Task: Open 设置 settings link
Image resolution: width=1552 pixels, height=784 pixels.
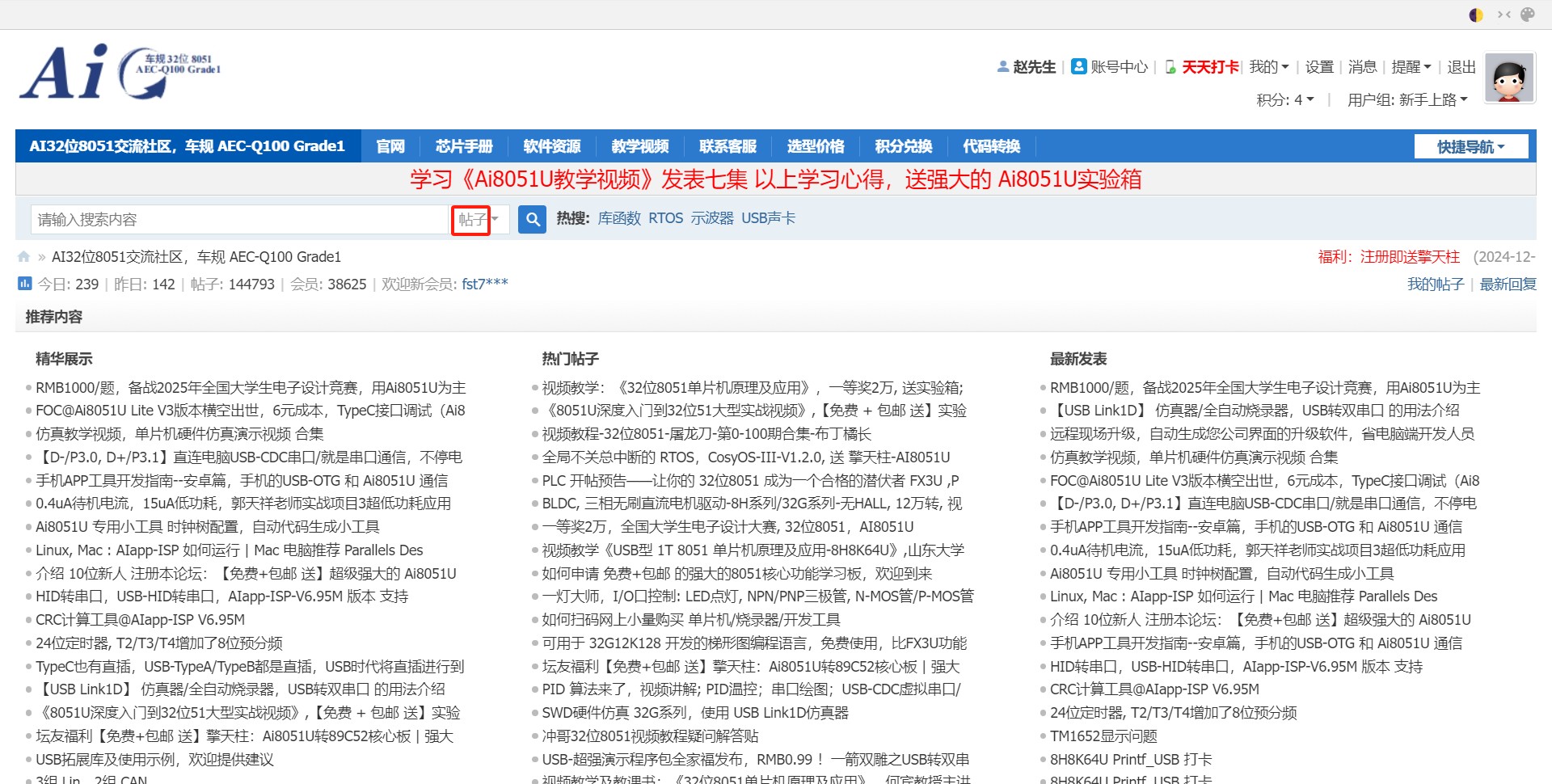Action: pos(1319,67)
